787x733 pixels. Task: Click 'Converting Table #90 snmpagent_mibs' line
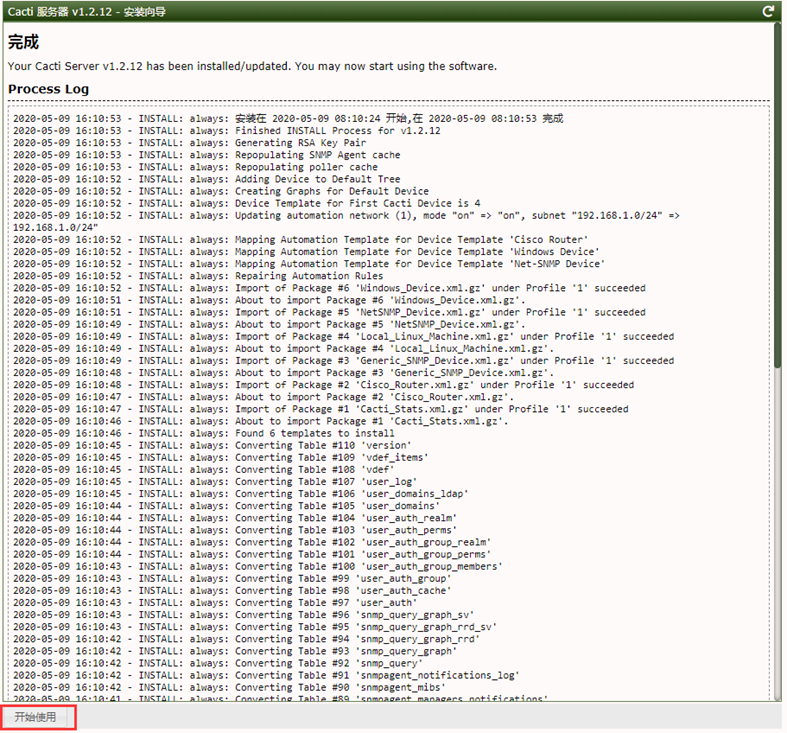click(229, 687)
